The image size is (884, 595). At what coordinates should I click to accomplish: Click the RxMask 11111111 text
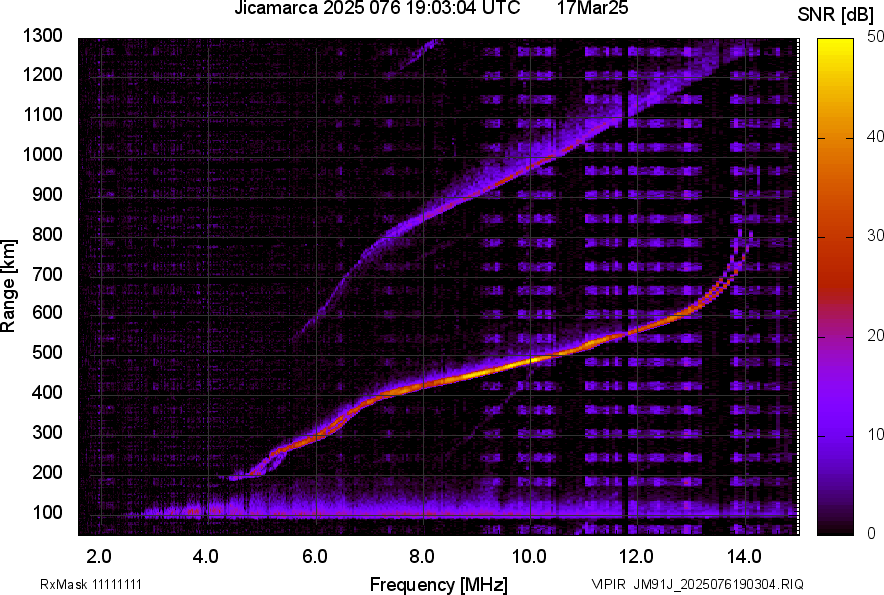click(91, 584)
